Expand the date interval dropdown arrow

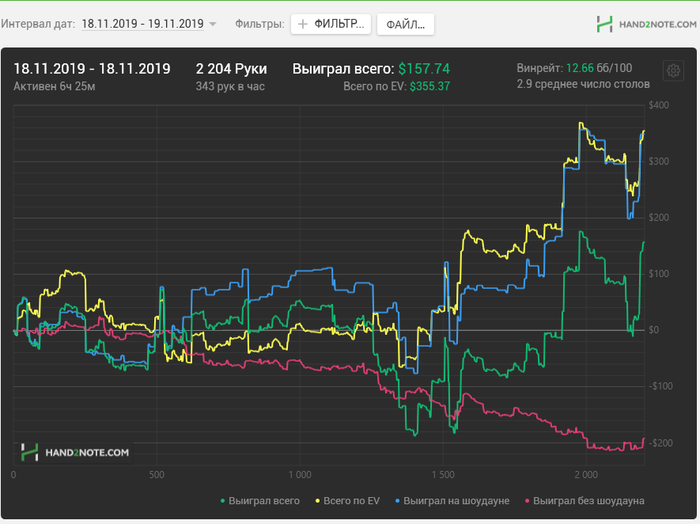click(213, 24)
